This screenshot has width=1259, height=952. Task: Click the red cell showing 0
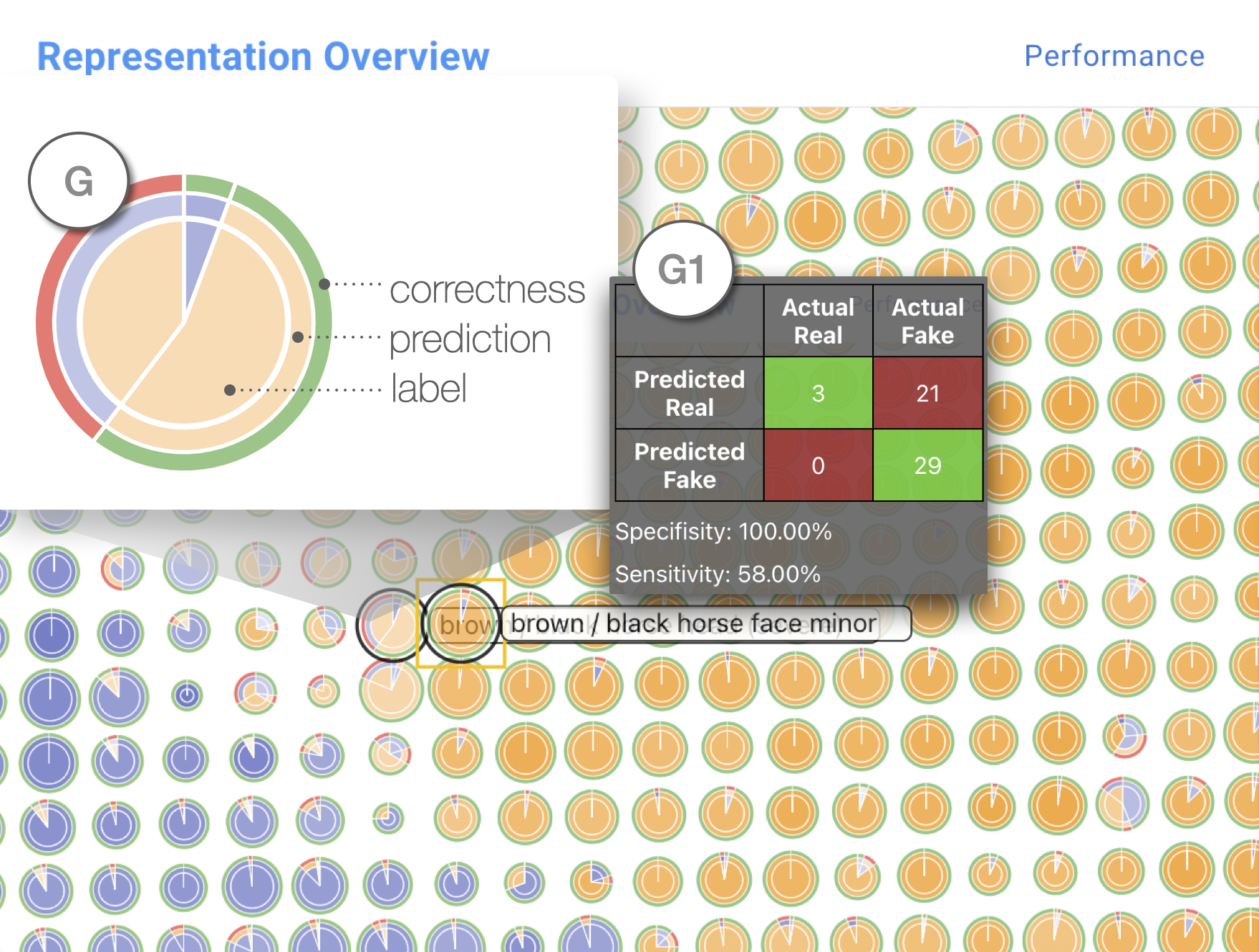click(818, 465)
